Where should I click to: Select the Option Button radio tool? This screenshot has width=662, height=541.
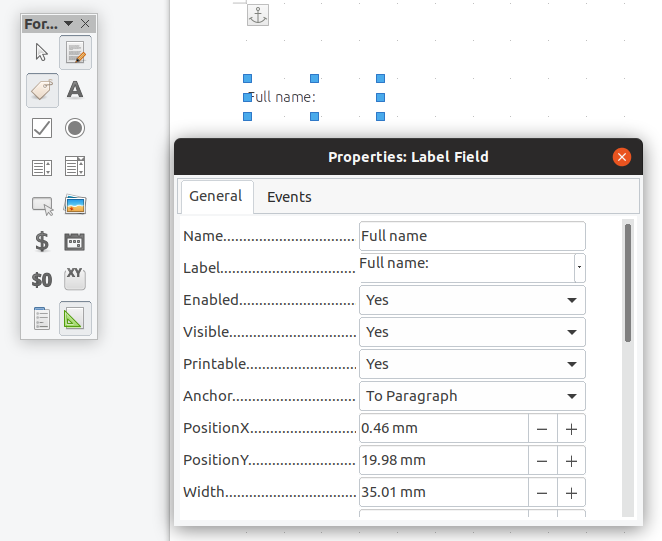75,128
